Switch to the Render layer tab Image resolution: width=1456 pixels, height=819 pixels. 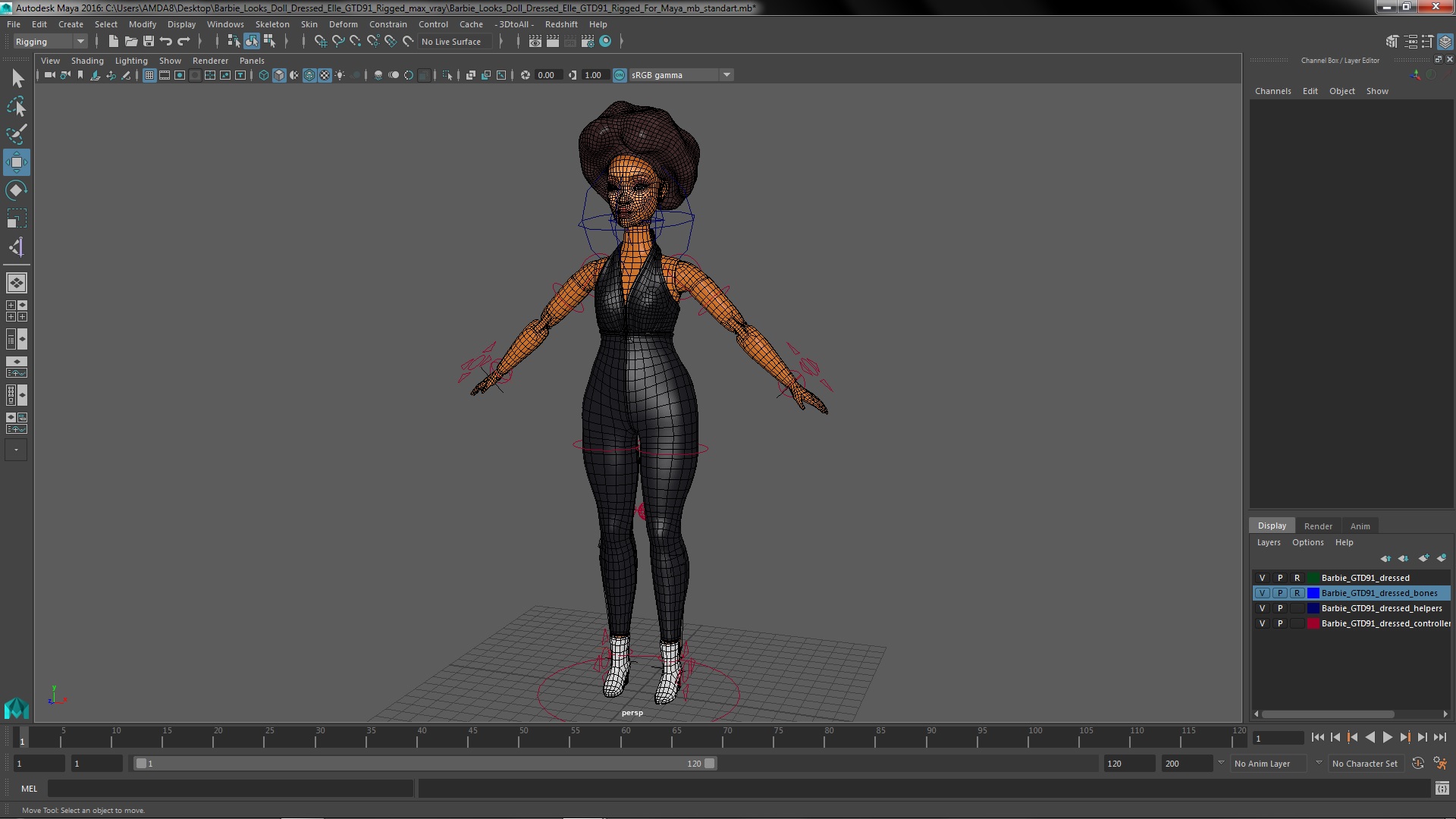click(x=1318, y=526)
